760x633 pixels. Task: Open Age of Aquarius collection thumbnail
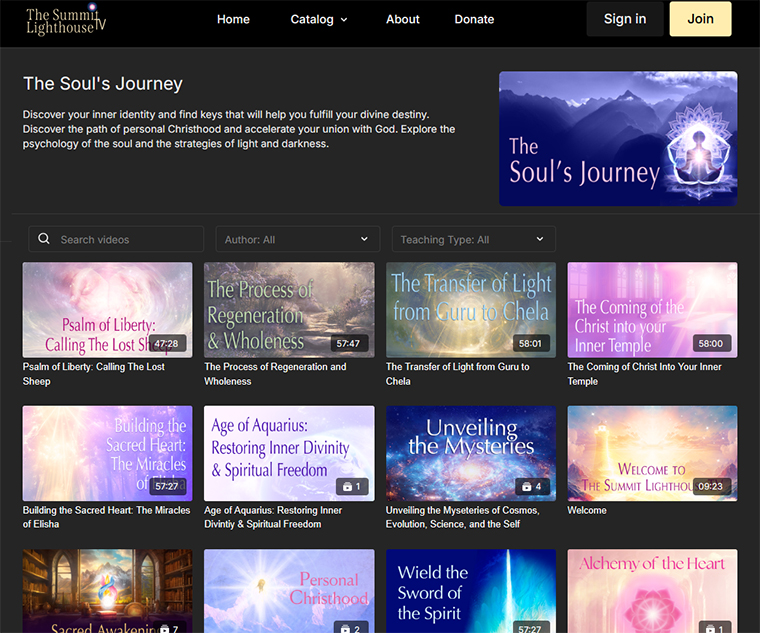point(289,453)
